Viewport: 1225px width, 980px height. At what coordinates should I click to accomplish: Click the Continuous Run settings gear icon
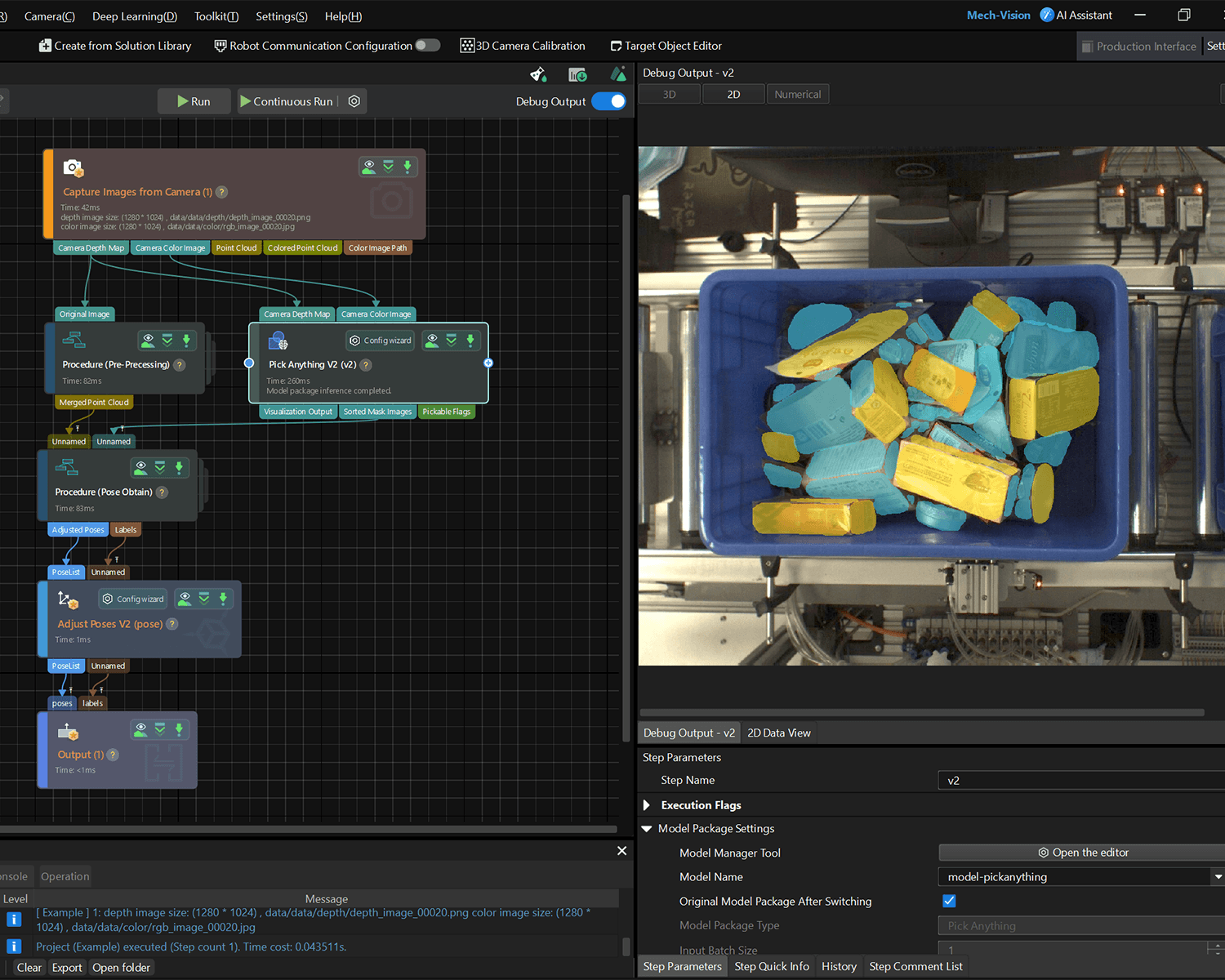[x=354, y=101]
